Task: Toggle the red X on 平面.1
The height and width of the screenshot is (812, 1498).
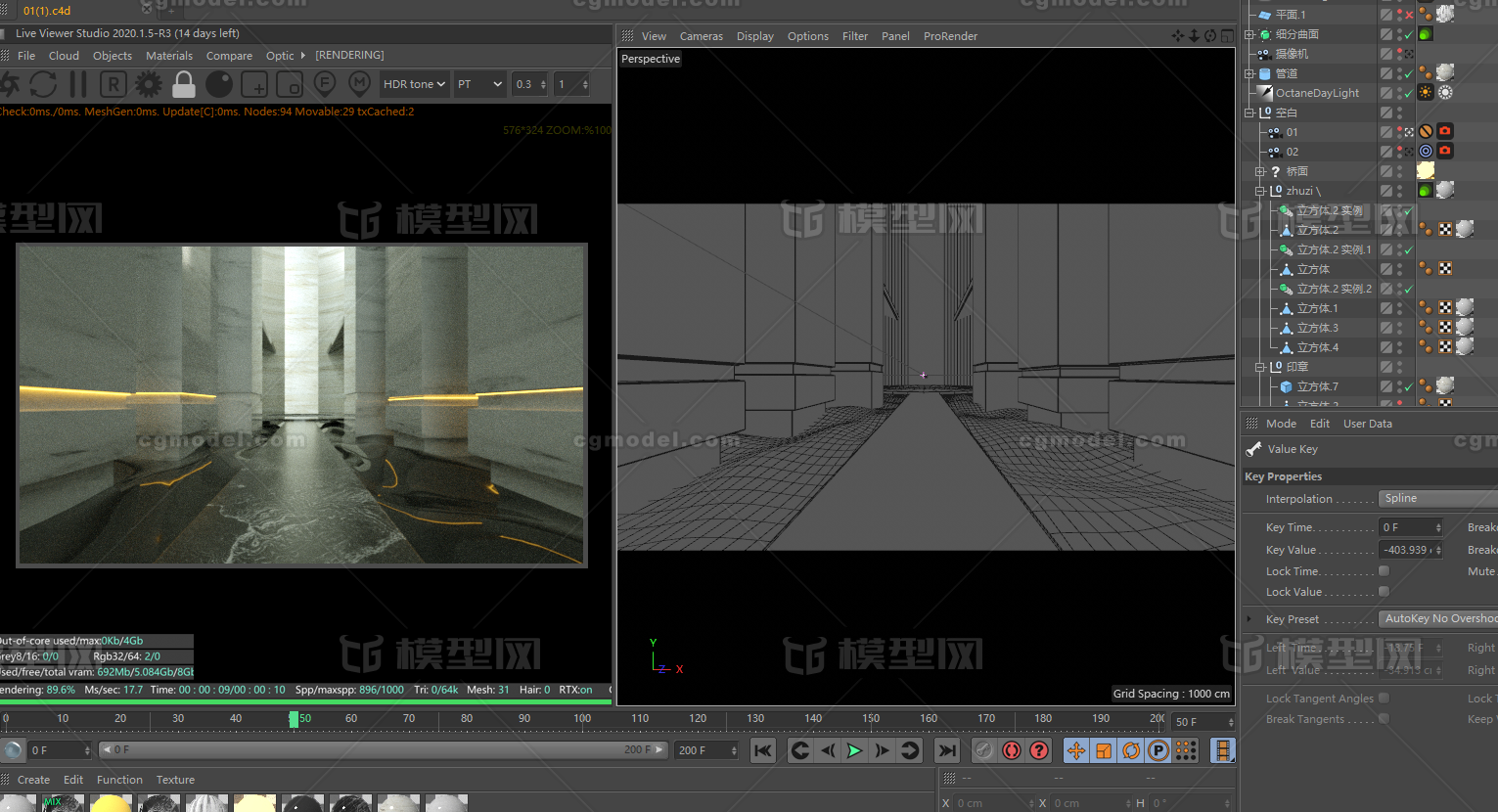Action: coord(1409,15)
